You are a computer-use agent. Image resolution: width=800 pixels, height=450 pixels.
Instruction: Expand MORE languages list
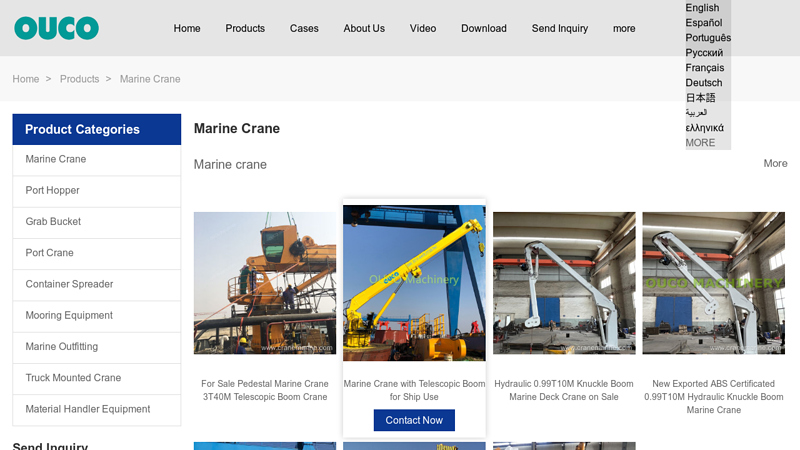[x=700, y=142]
